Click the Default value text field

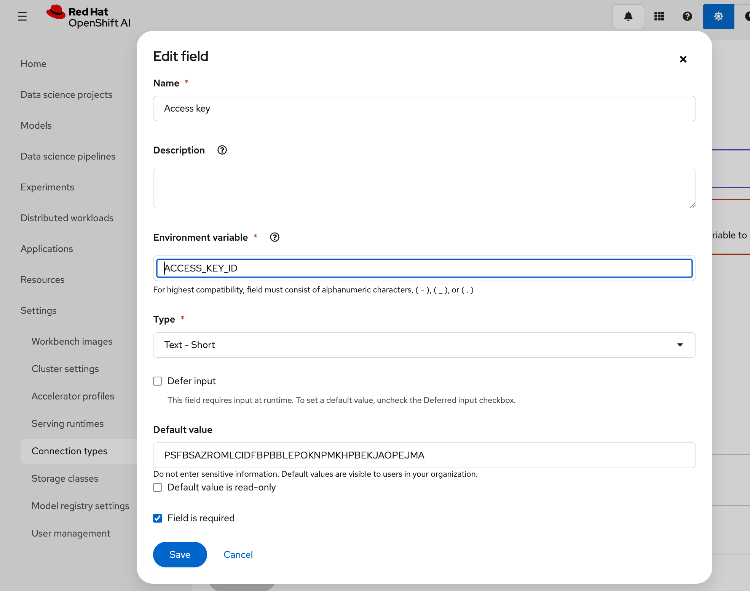tap(424, 455)
